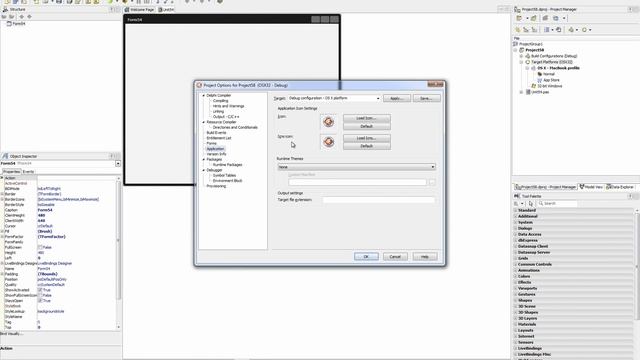
Task: Click the grey stacked icon in Project Manager's top row
Action: (545, 18)
